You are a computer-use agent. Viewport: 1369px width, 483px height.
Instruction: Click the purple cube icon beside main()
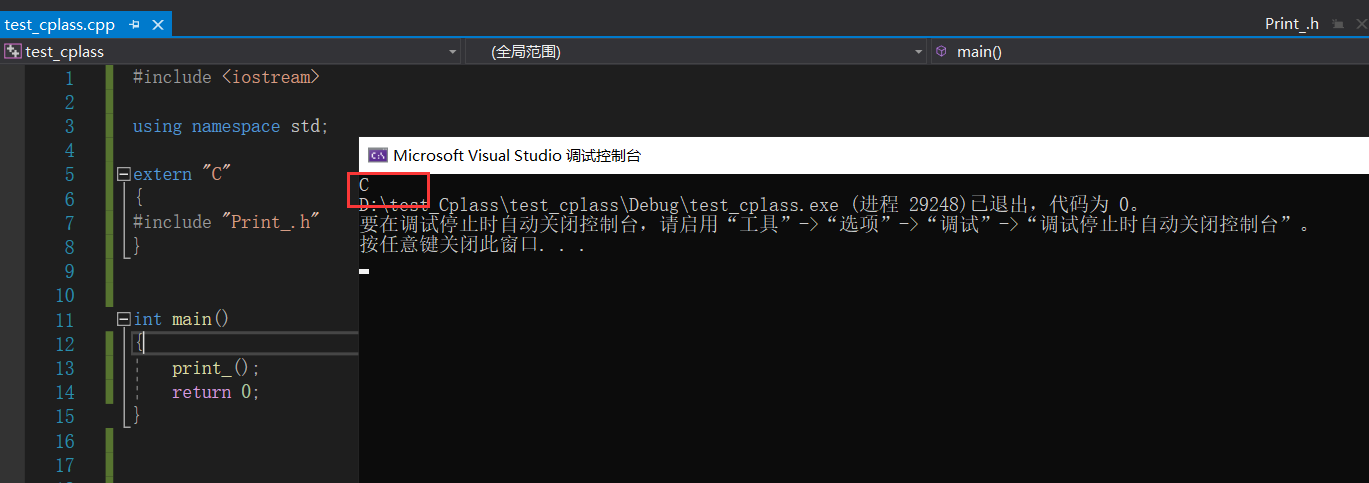[x=941, y=51]
